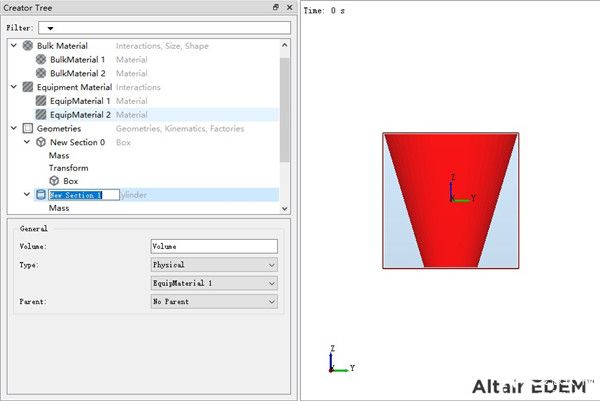Click the red cone geometry in the viewport
600x401 pixels.
point(450,200)
